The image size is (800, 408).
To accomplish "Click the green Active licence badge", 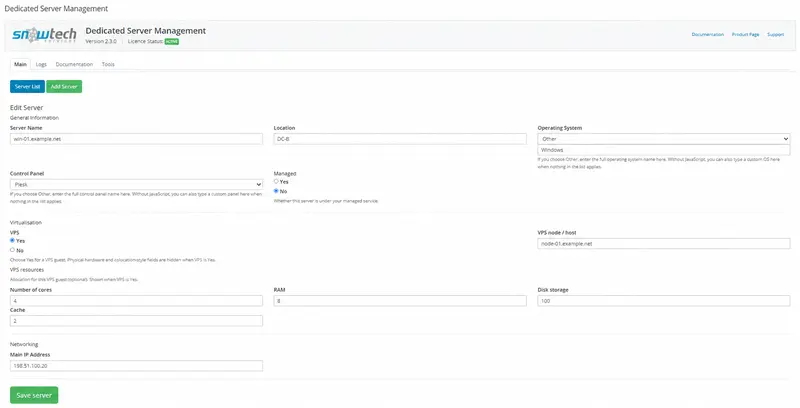I will click(172, 41).
